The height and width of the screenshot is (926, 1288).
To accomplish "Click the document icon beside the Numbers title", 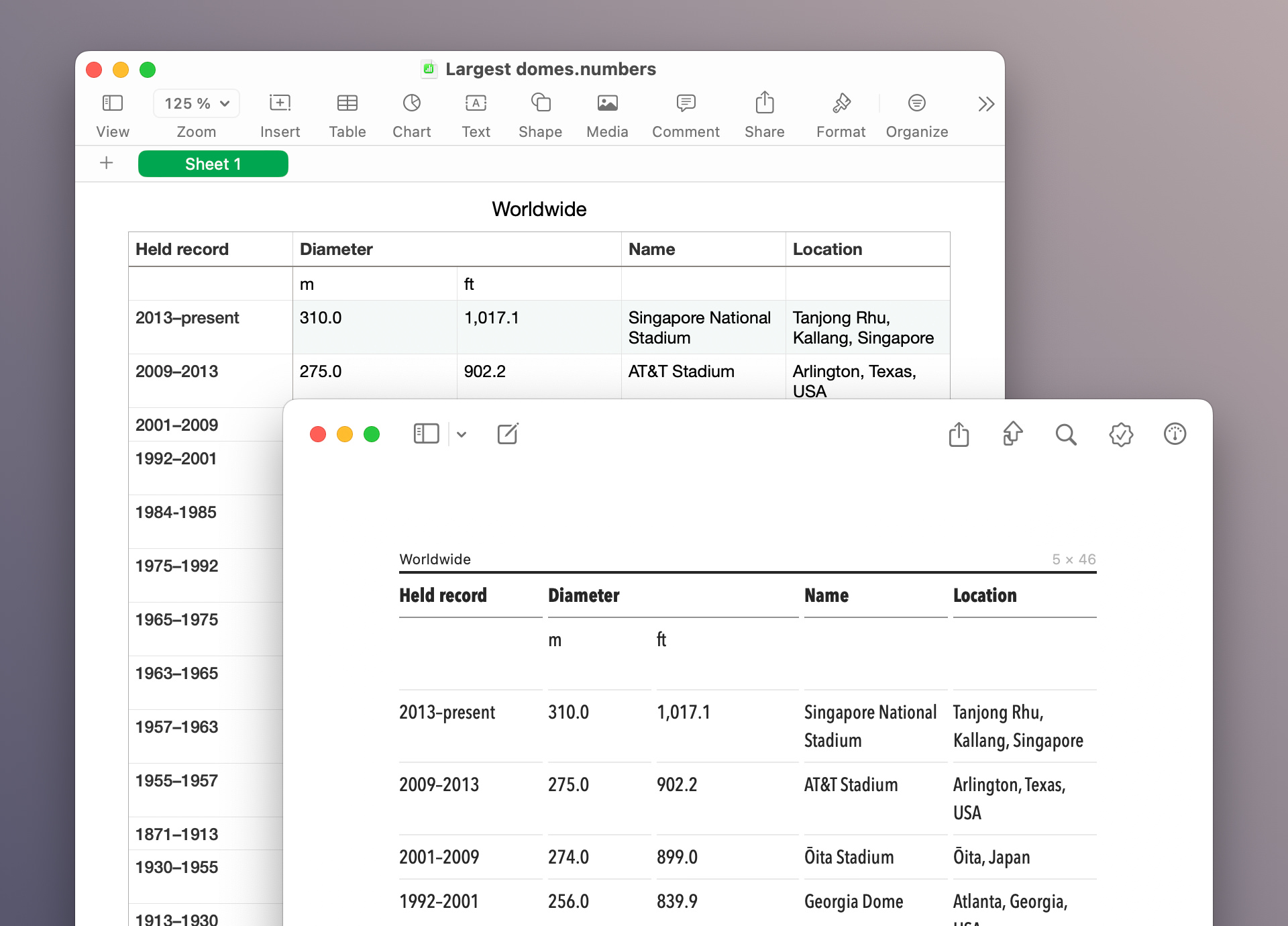I will click(429, 68).
